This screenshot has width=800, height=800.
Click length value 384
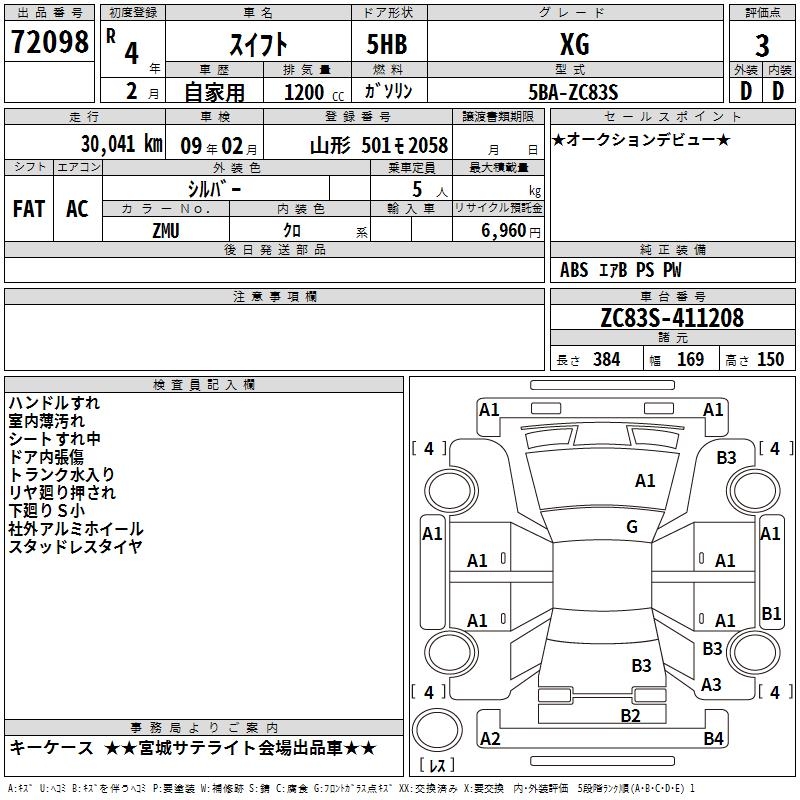(606, 359)
